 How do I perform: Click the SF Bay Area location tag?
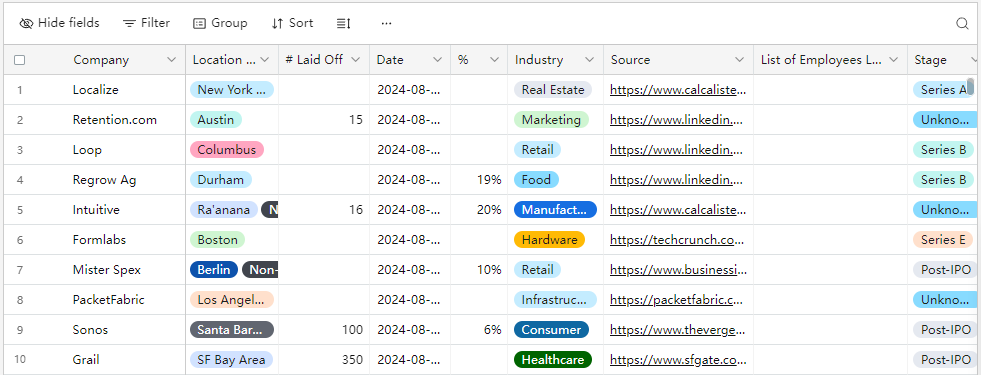coord(232,360)
